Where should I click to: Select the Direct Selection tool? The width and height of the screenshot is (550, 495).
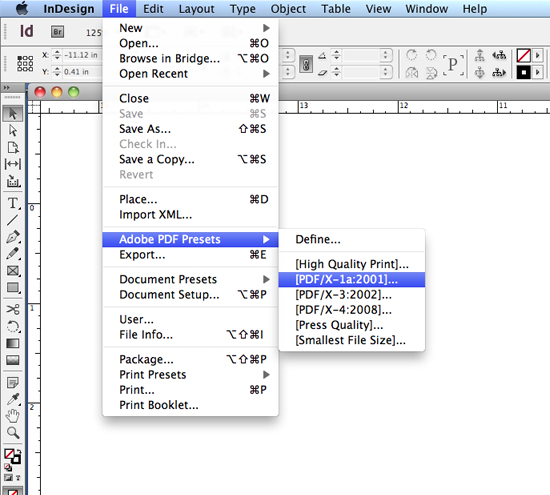13,130
